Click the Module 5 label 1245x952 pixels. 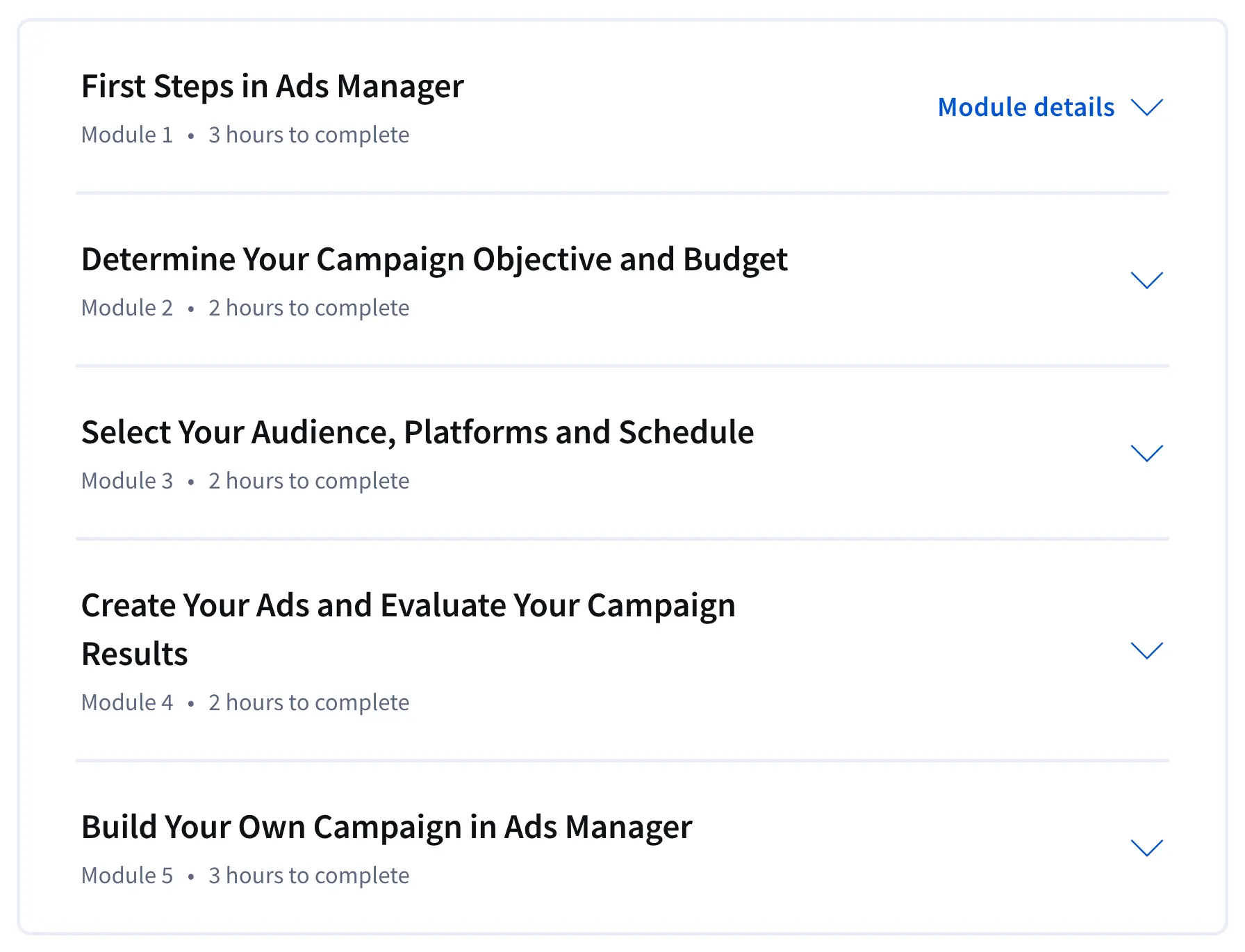[127, 876]
